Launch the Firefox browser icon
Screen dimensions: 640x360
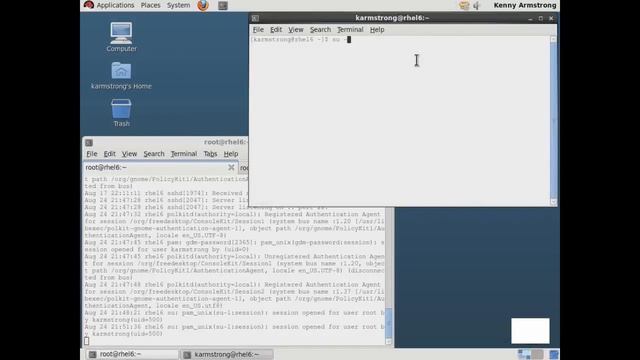(x=203, y=5)
